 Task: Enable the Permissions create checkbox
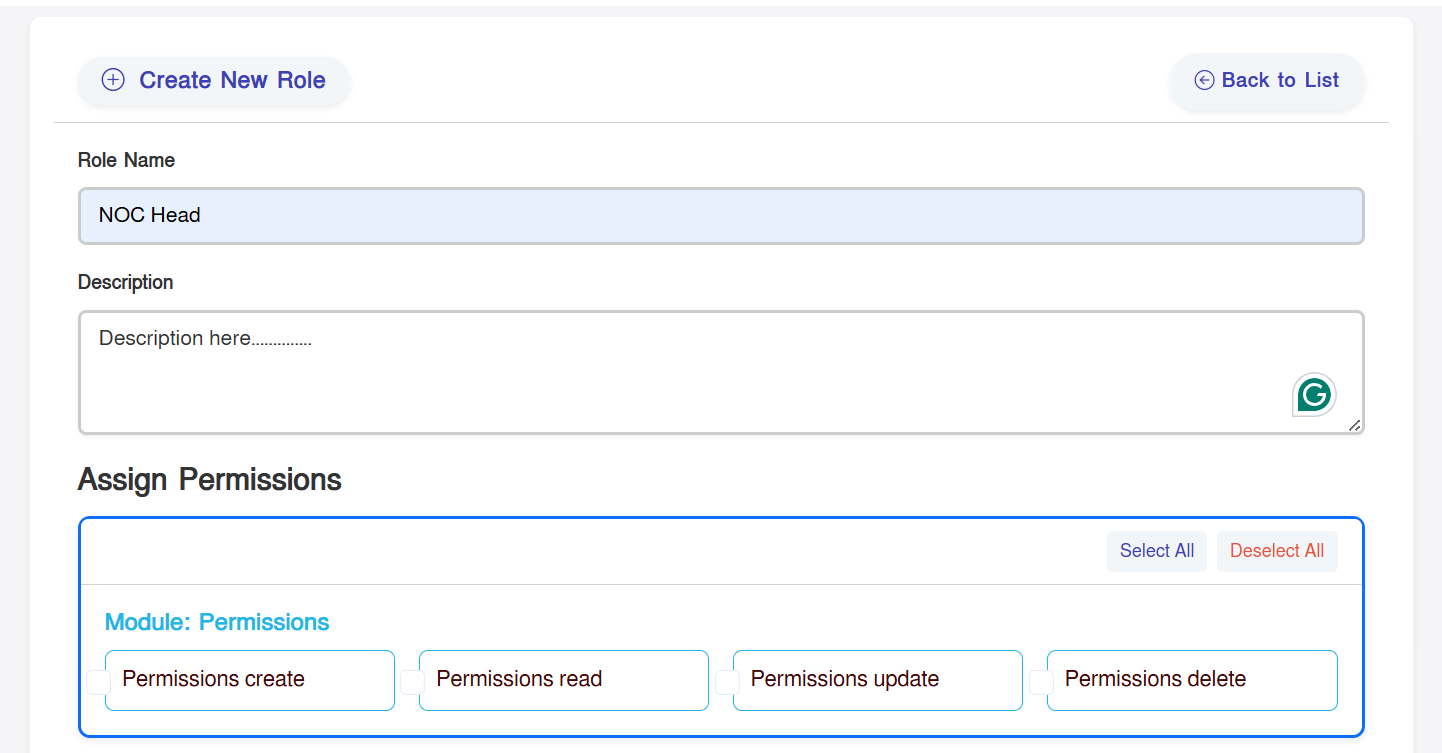click(98, 682)
